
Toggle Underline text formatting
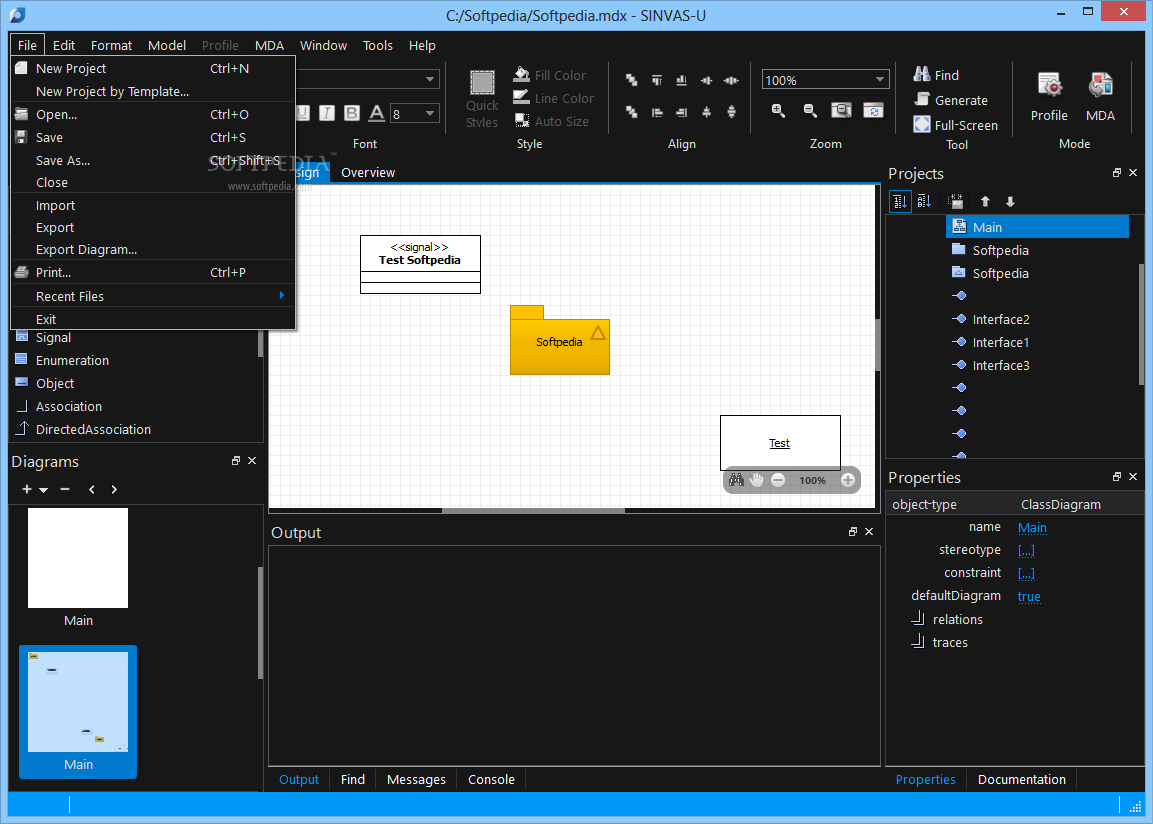(303, 112)
